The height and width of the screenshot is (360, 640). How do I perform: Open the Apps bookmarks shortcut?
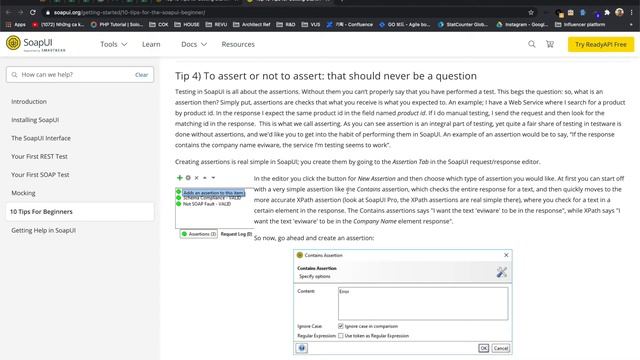16,24
